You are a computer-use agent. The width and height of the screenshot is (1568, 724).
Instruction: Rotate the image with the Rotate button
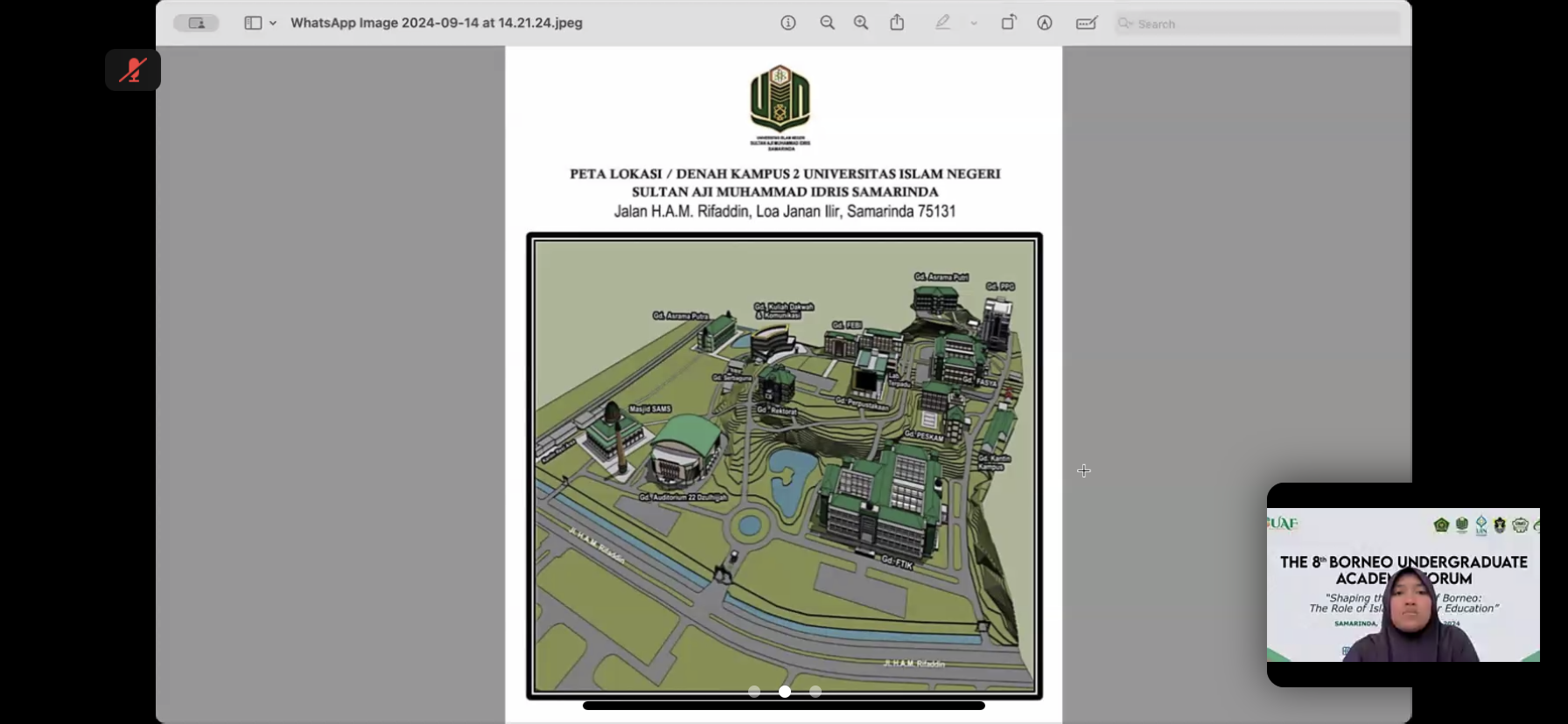[1009, 24]
